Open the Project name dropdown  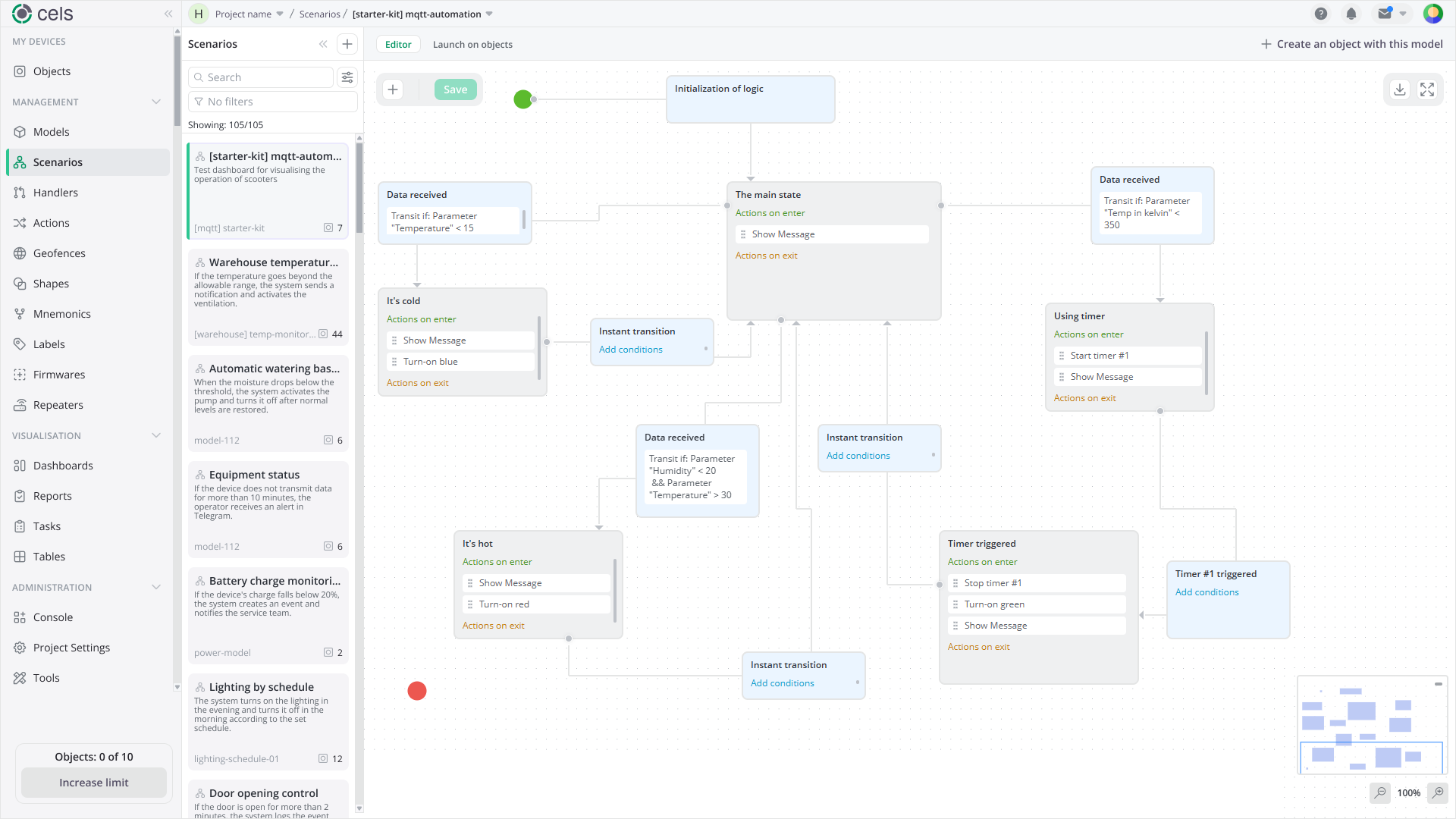(249, 14)
